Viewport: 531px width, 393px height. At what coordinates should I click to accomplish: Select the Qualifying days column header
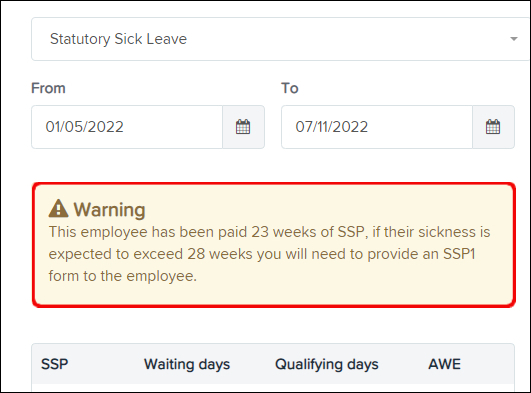pyautogui.click(x=327, y=365)
